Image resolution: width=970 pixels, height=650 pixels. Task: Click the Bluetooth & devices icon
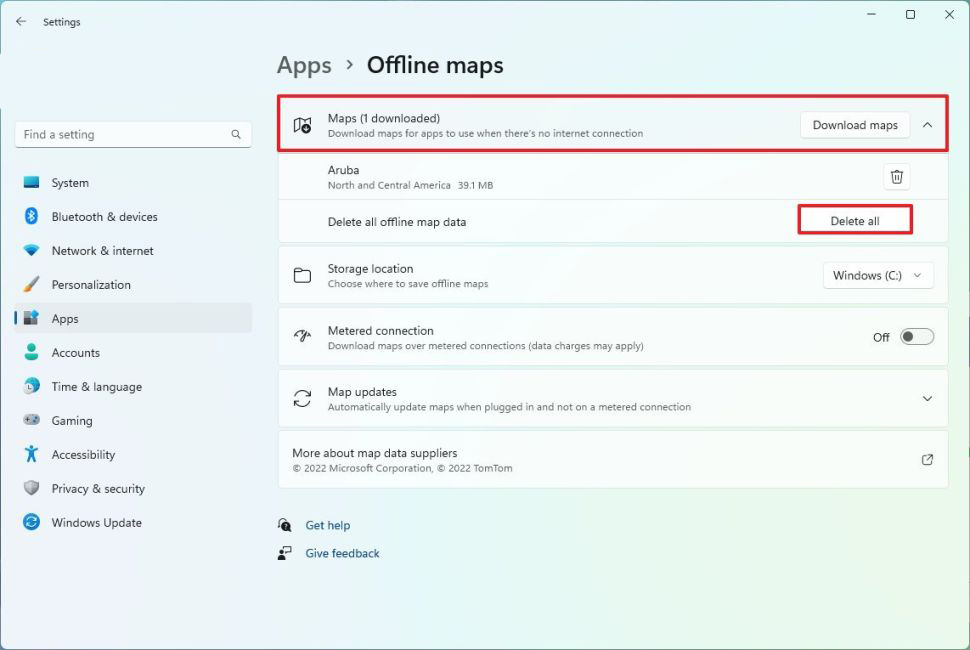pos(31,217)
